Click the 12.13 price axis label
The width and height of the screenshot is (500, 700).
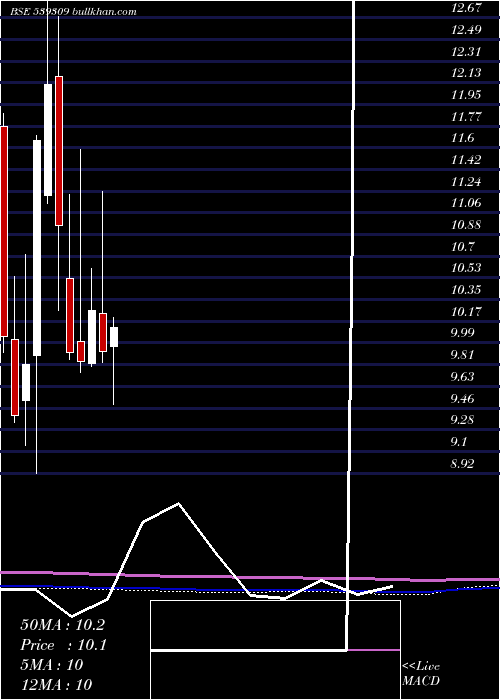(466, 73)
